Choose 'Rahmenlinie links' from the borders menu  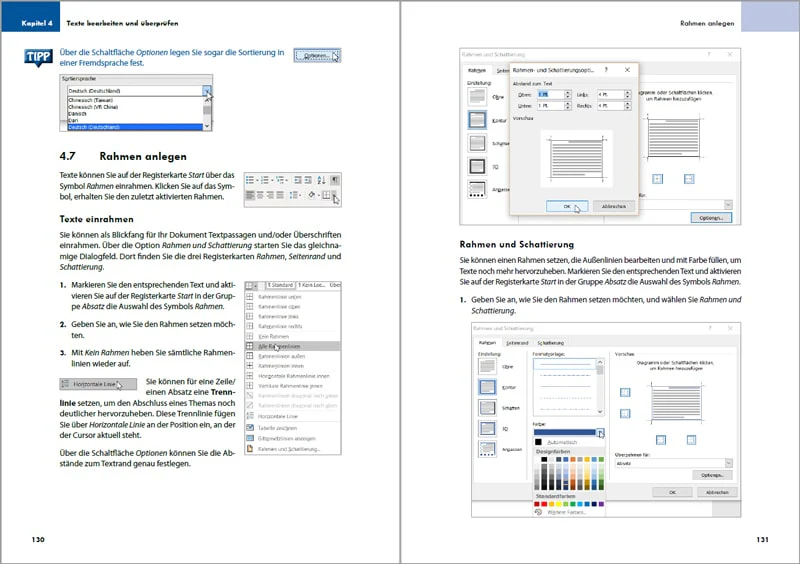(x=292, y=316)
